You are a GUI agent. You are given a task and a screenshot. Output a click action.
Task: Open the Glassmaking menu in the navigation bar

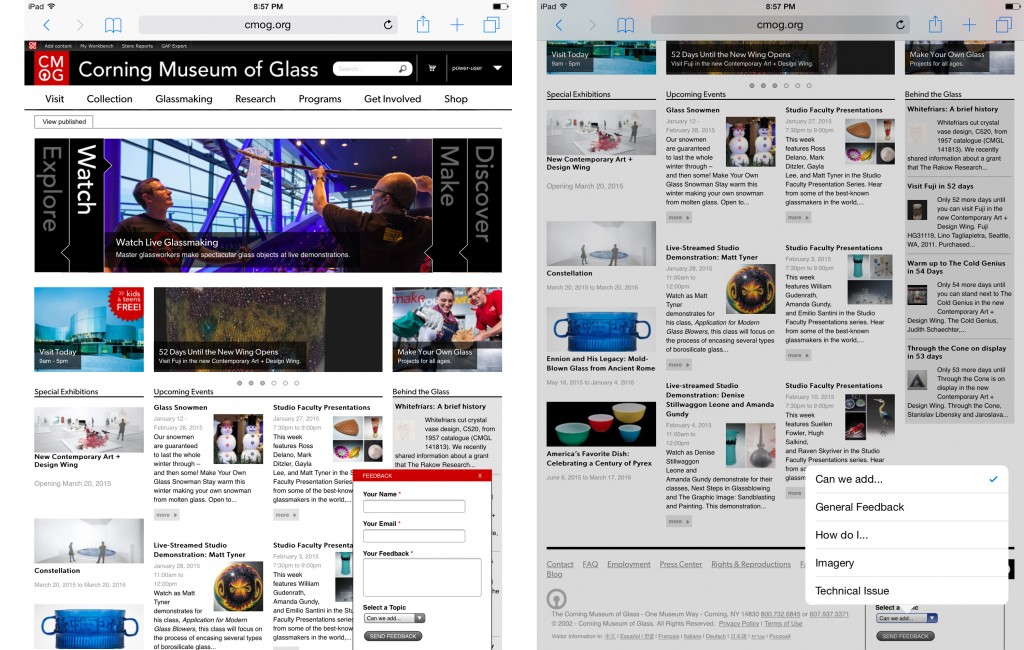pos(183,99)
